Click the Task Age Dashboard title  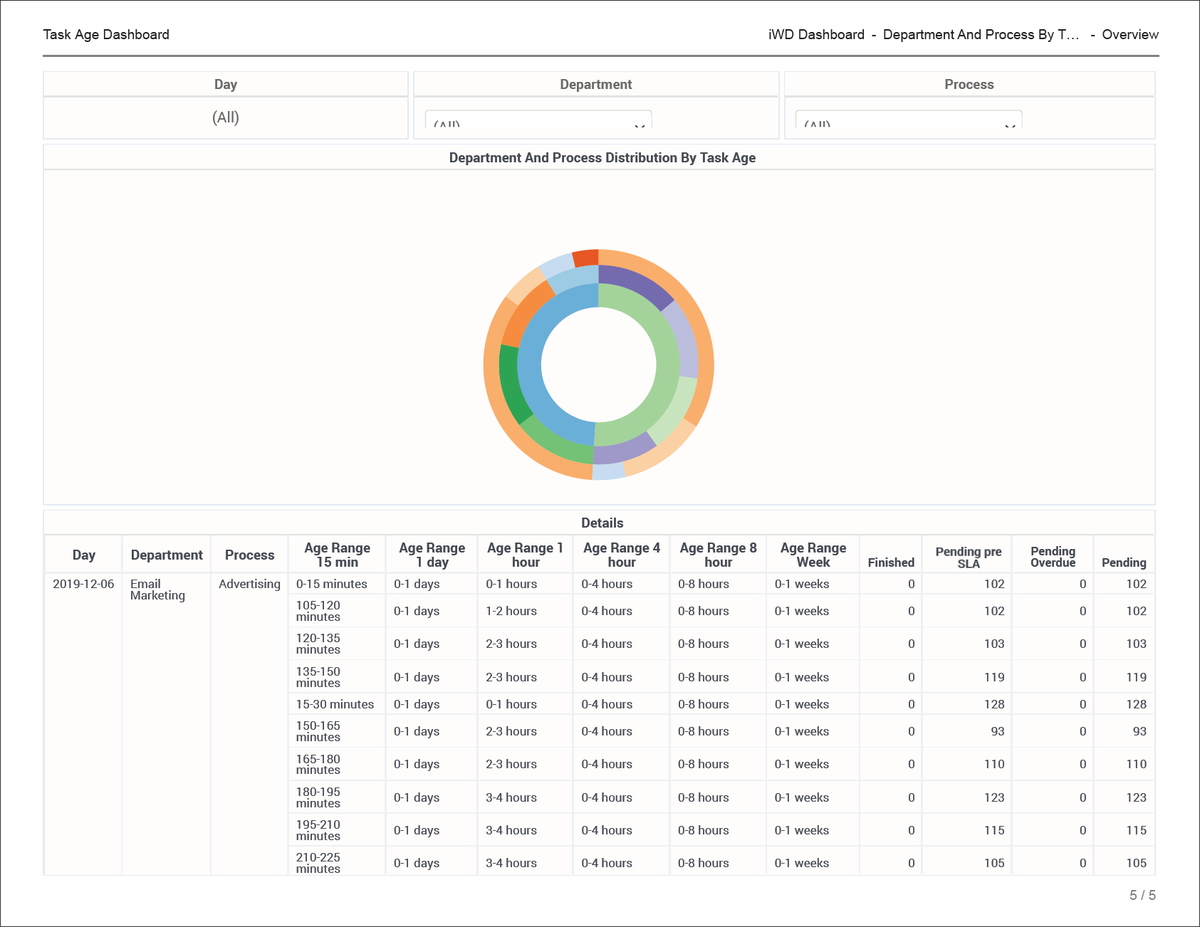point(106,34)
